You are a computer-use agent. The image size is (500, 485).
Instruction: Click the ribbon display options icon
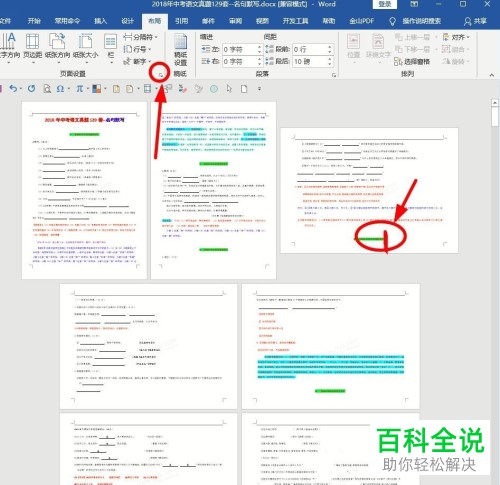[x=414, y=4]
